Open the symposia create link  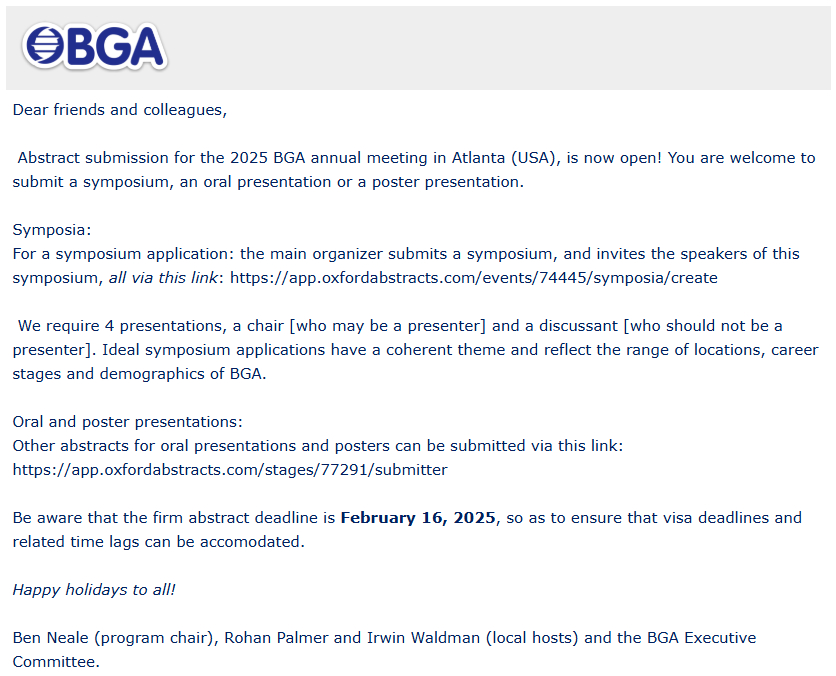pos(473,277)
